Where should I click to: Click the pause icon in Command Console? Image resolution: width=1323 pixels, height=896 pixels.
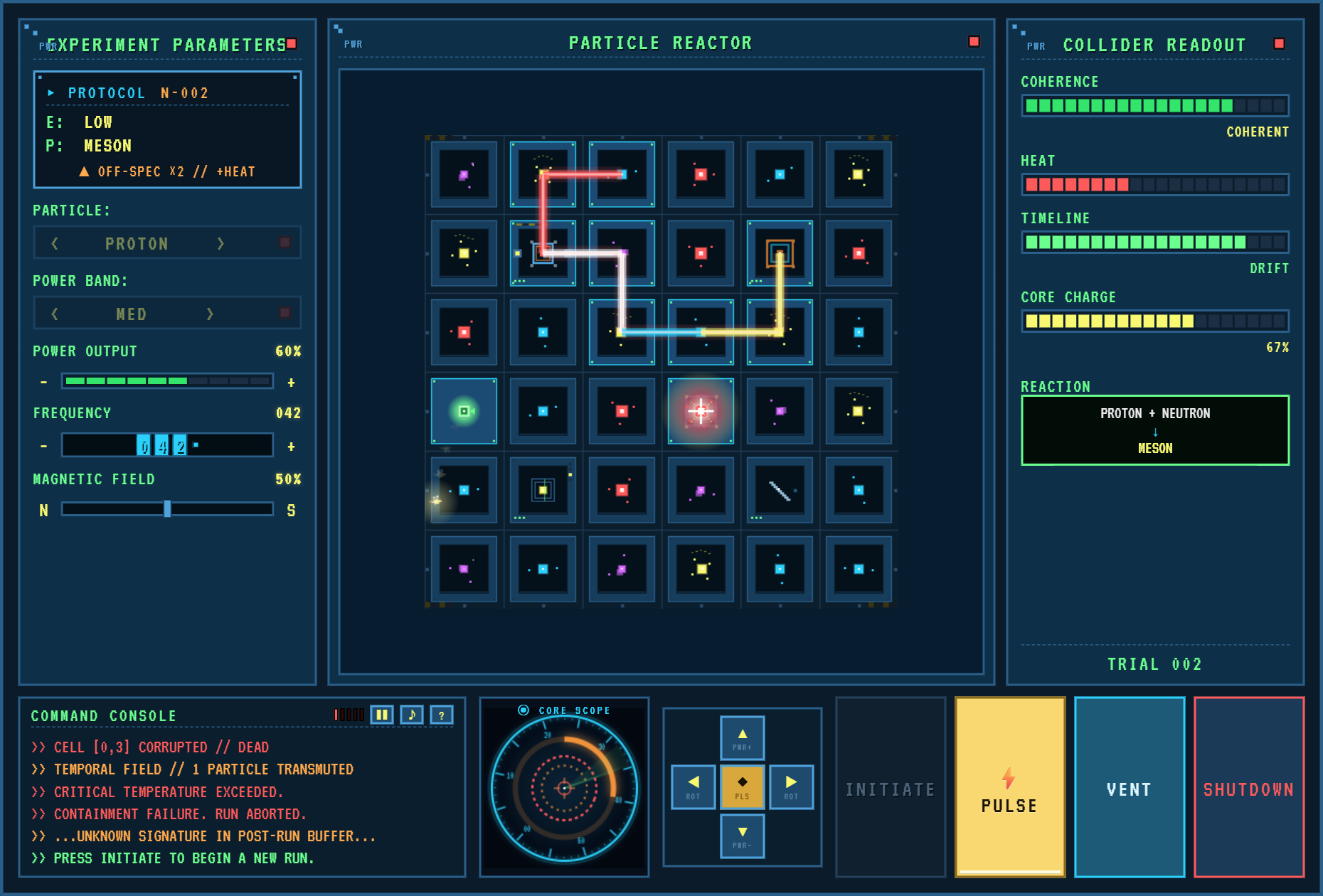click(x=382, y=715)
